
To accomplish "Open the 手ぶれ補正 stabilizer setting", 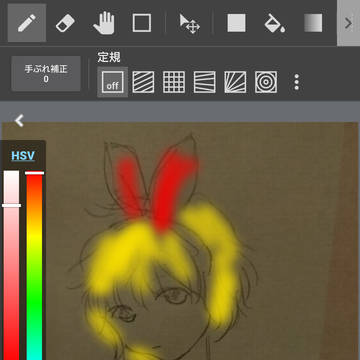I will pos(46,74).
